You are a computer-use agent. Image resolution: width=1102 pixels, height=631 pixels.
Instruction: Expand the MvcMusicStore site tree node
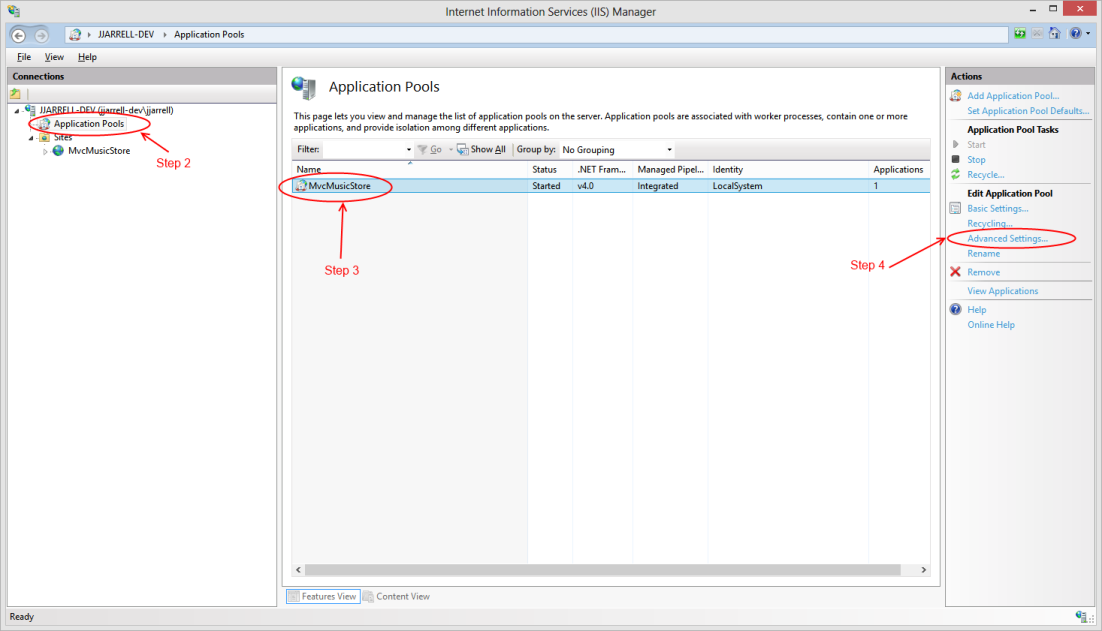click(45, 151)
